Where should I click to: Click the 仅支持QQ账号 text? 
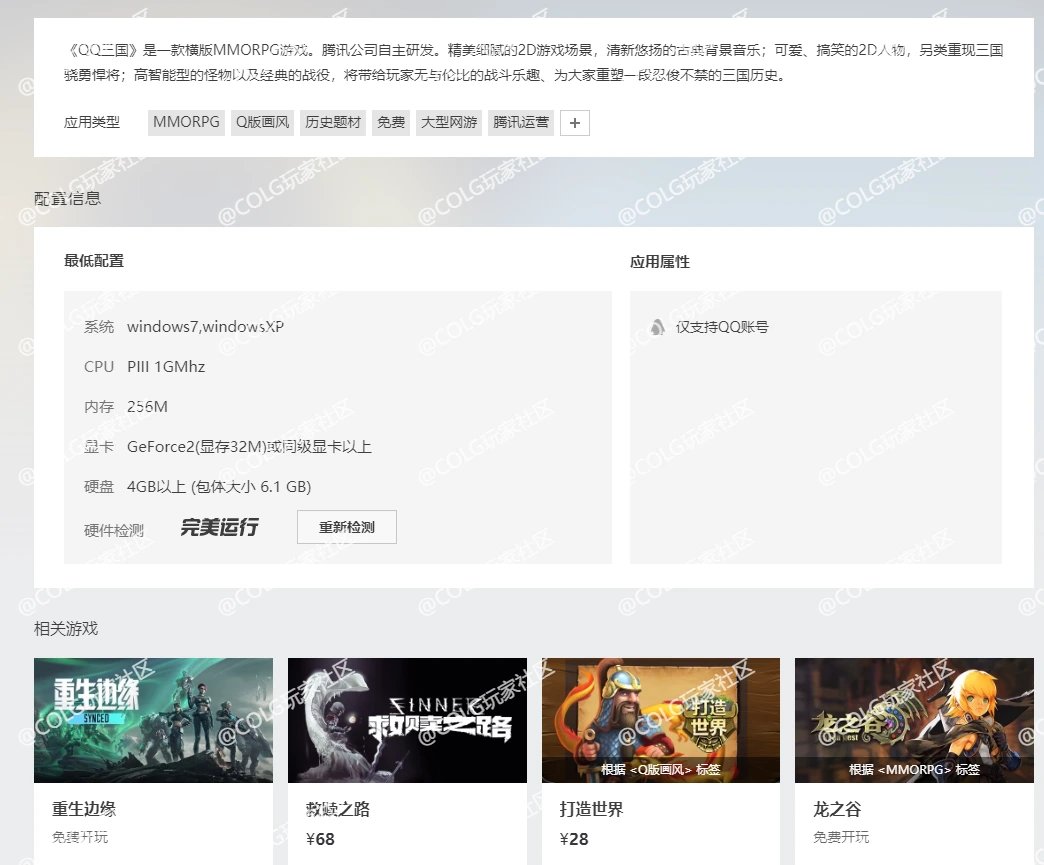(722, 327)
